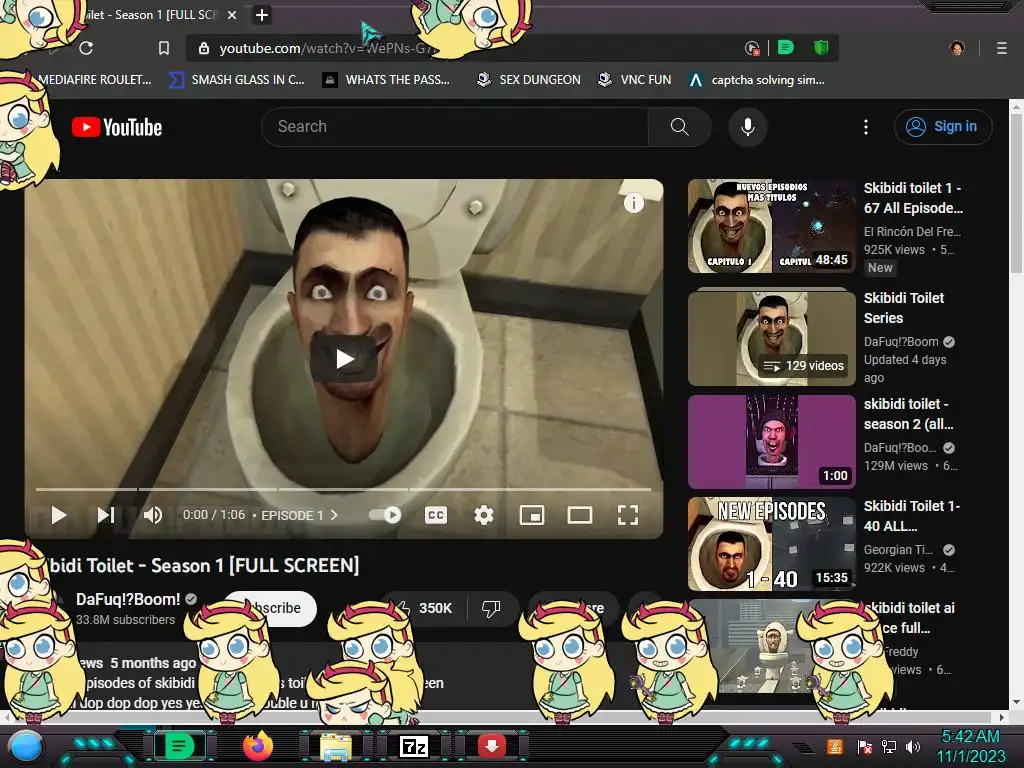Click the taskbar clock 5:42 AM
The image size is (1024, 768).
(x=970, y=736)
